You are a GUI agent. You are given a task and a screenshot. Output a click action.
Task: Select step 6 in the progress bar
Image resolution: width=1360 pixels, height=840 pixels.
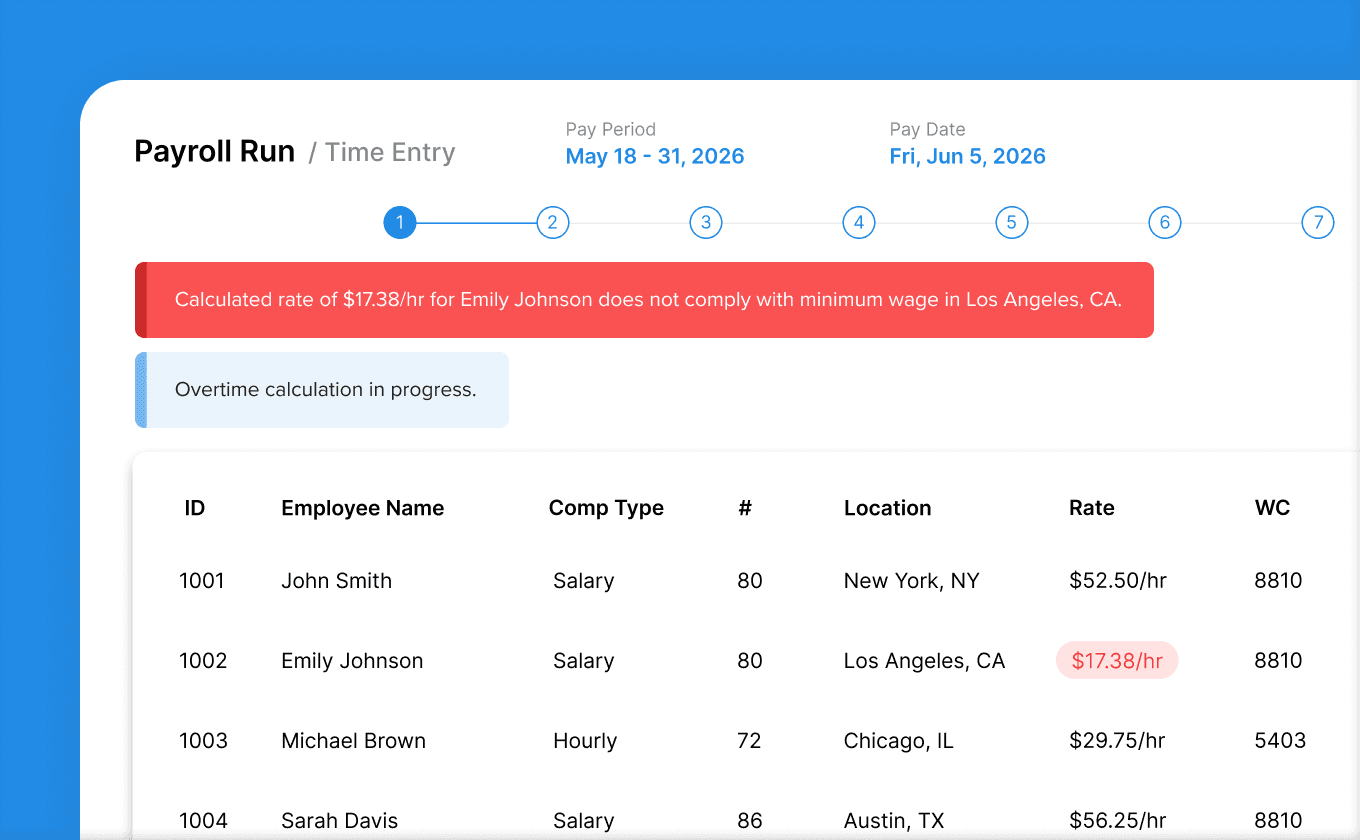(x=1164, y=222)
